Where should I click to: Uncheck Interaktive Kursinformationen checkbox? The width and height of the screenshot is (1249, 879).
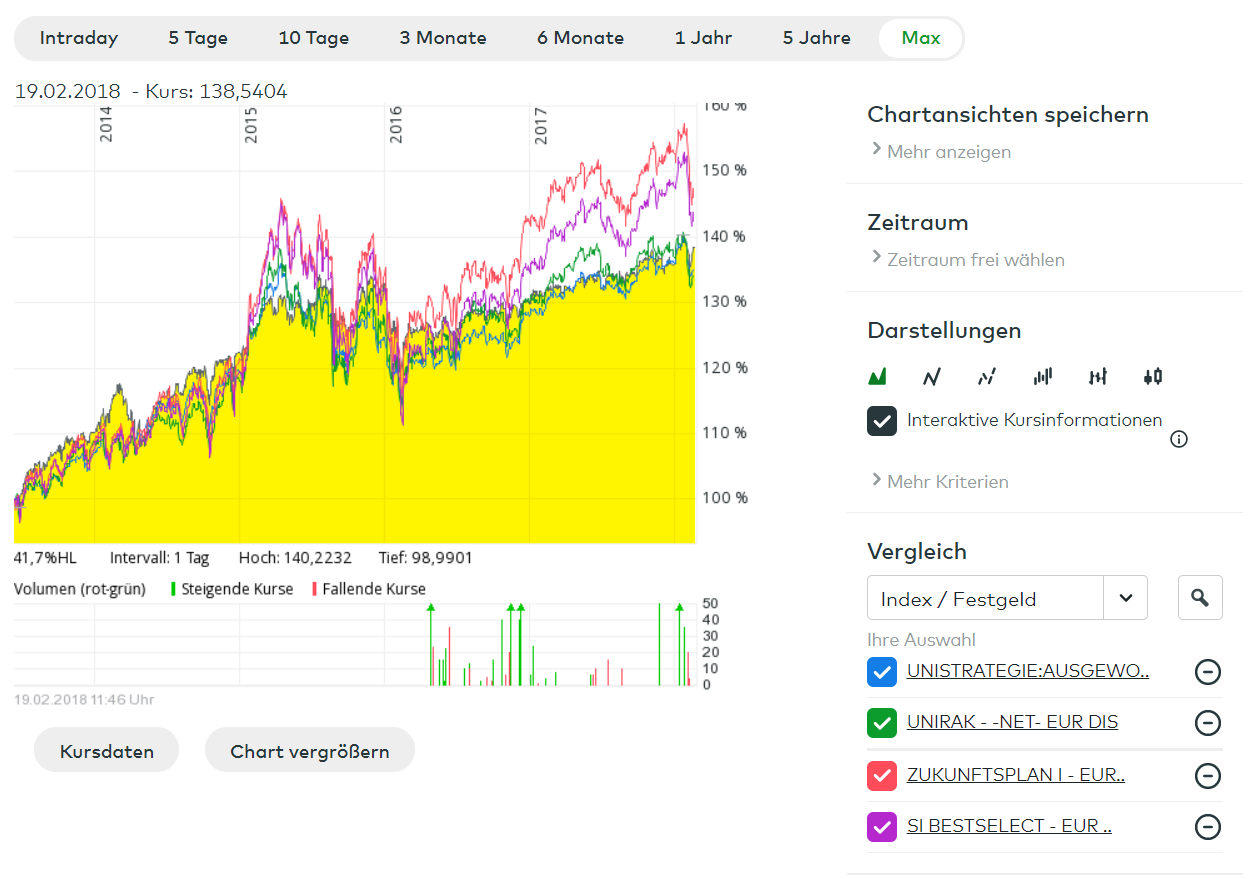tap(882, 421)
